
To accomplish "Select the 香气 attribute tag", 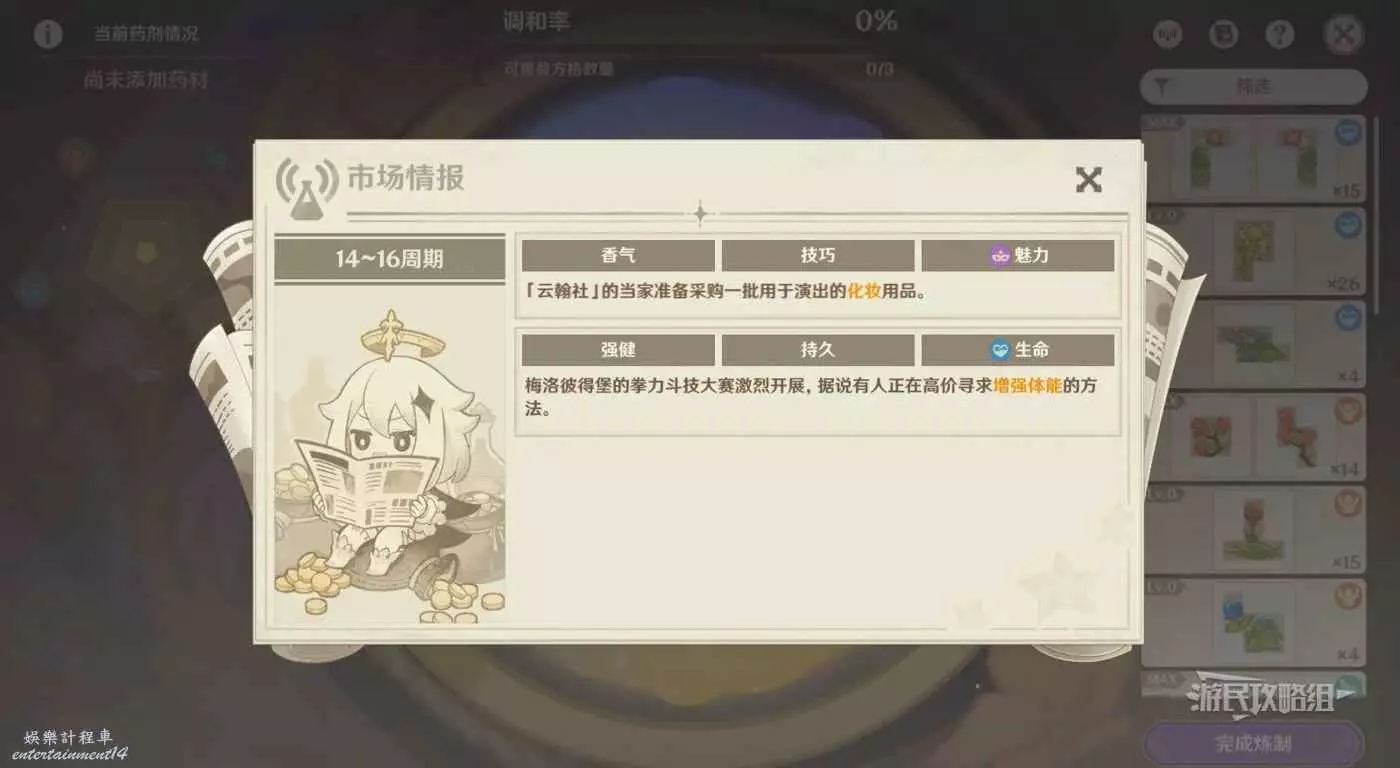I will click(618, 255).
